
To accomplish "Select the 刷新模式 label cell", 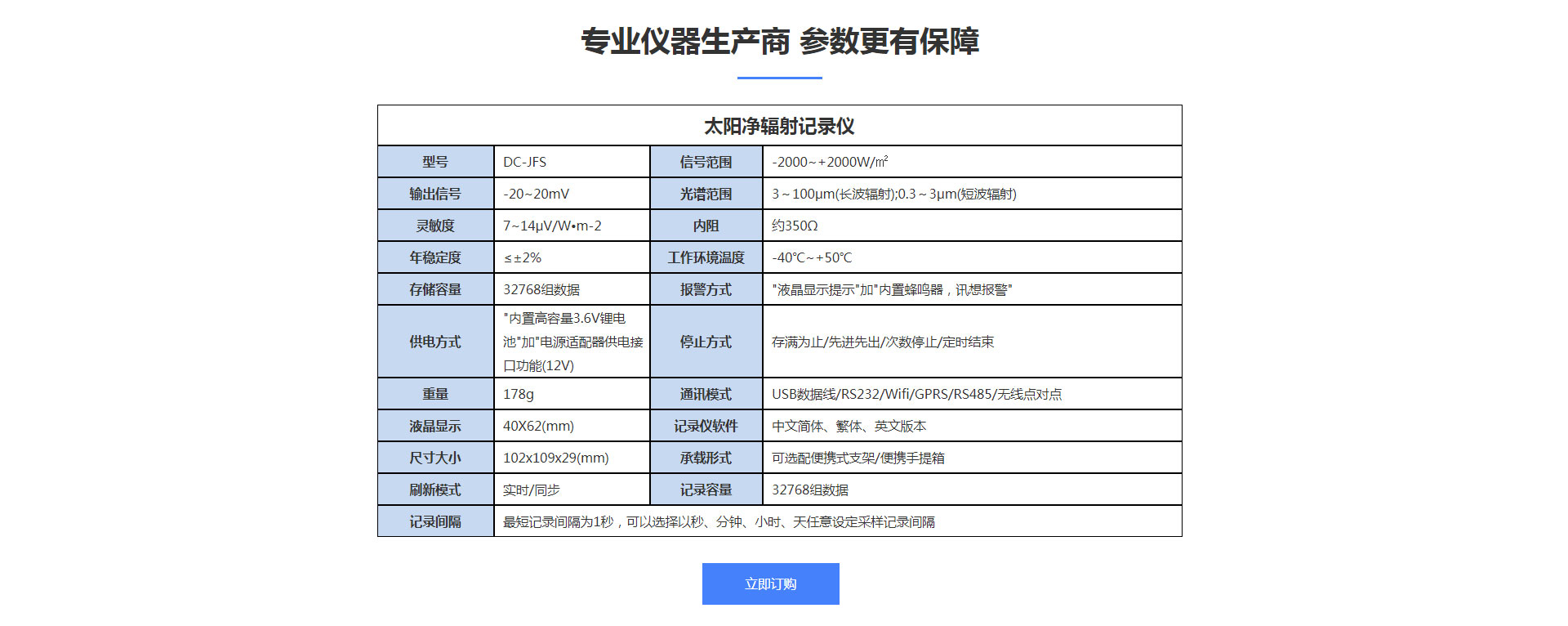I will [x=435, y=490].
